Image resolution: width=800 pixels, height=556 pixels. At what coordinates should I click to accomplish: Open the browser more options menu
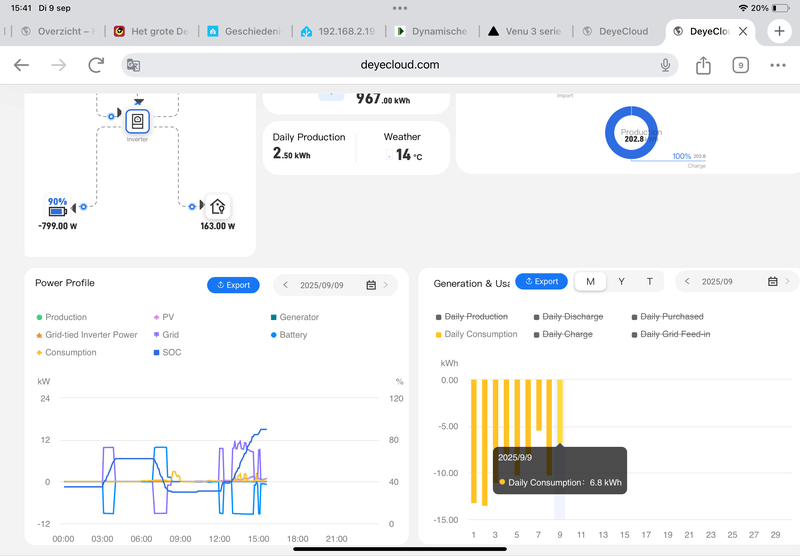tap(778, 65)
